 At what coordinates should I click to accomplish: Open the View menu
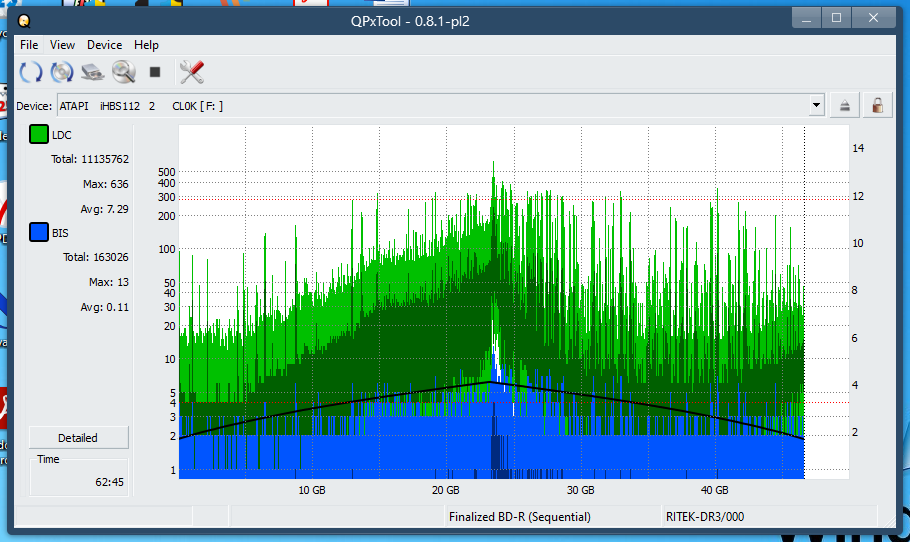tap(62, 45)
